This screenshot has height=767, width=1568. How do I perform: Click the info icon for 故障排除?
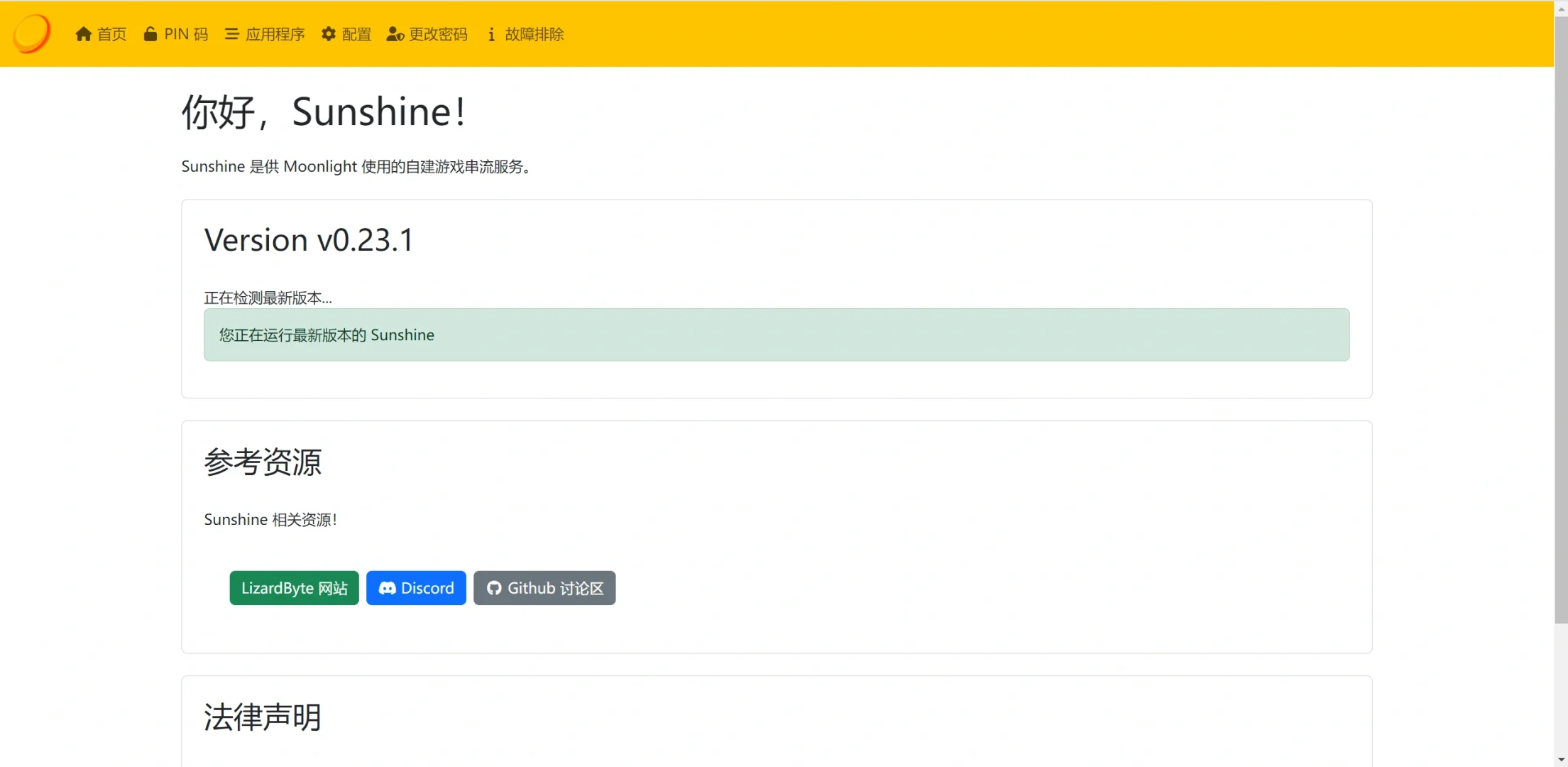click(x=491, y=34)
